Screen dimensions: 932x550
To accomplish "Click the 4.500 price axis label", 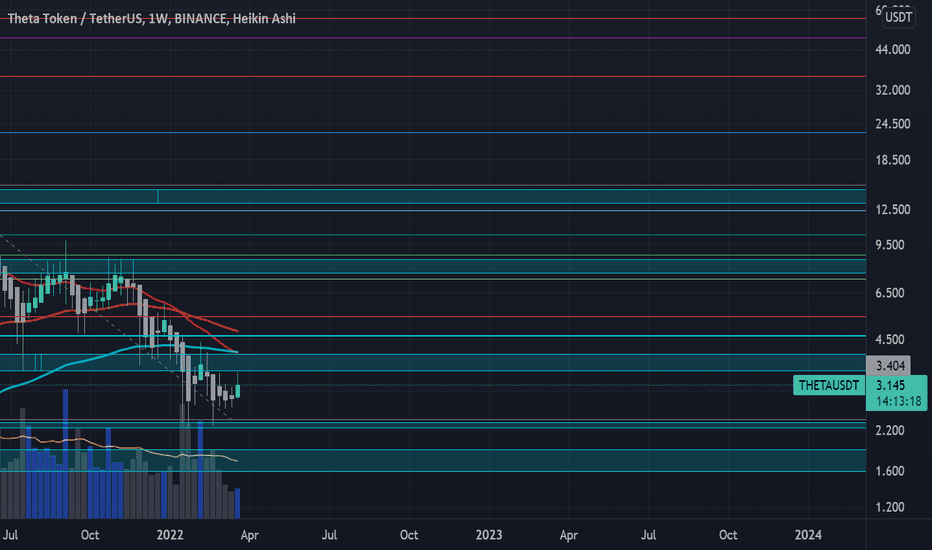I will (x=890, y=340).
